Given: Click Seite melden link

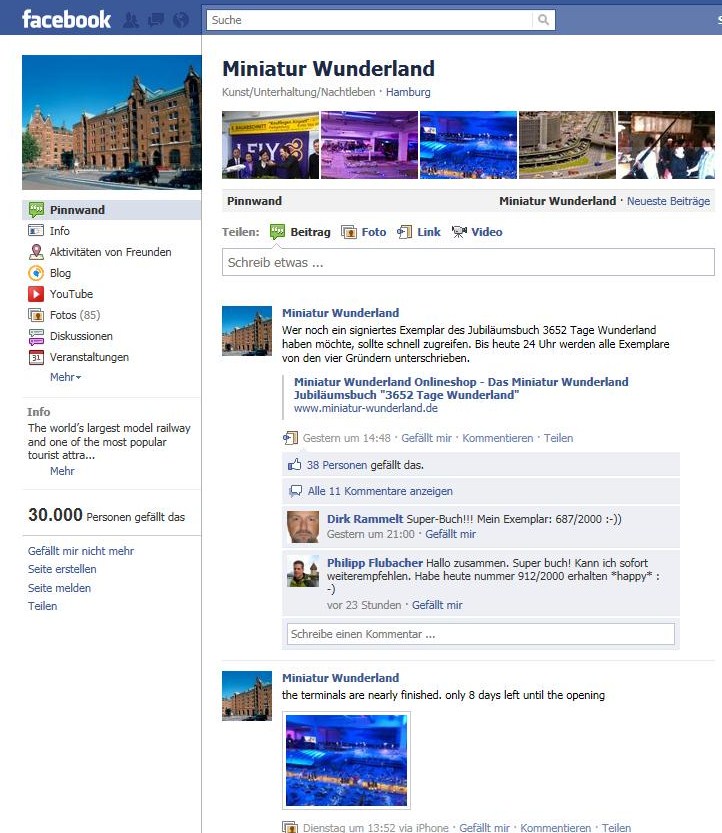Looking at the screenshot, I should [x=60, y=588].
